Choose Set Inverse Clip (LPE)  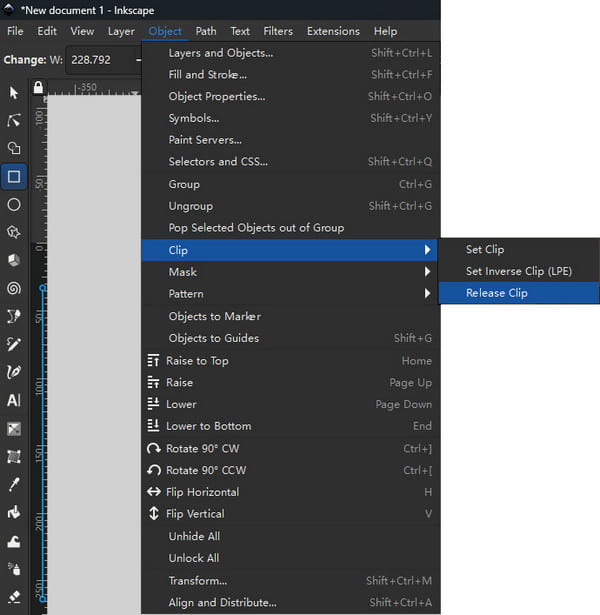click(518, 271)
